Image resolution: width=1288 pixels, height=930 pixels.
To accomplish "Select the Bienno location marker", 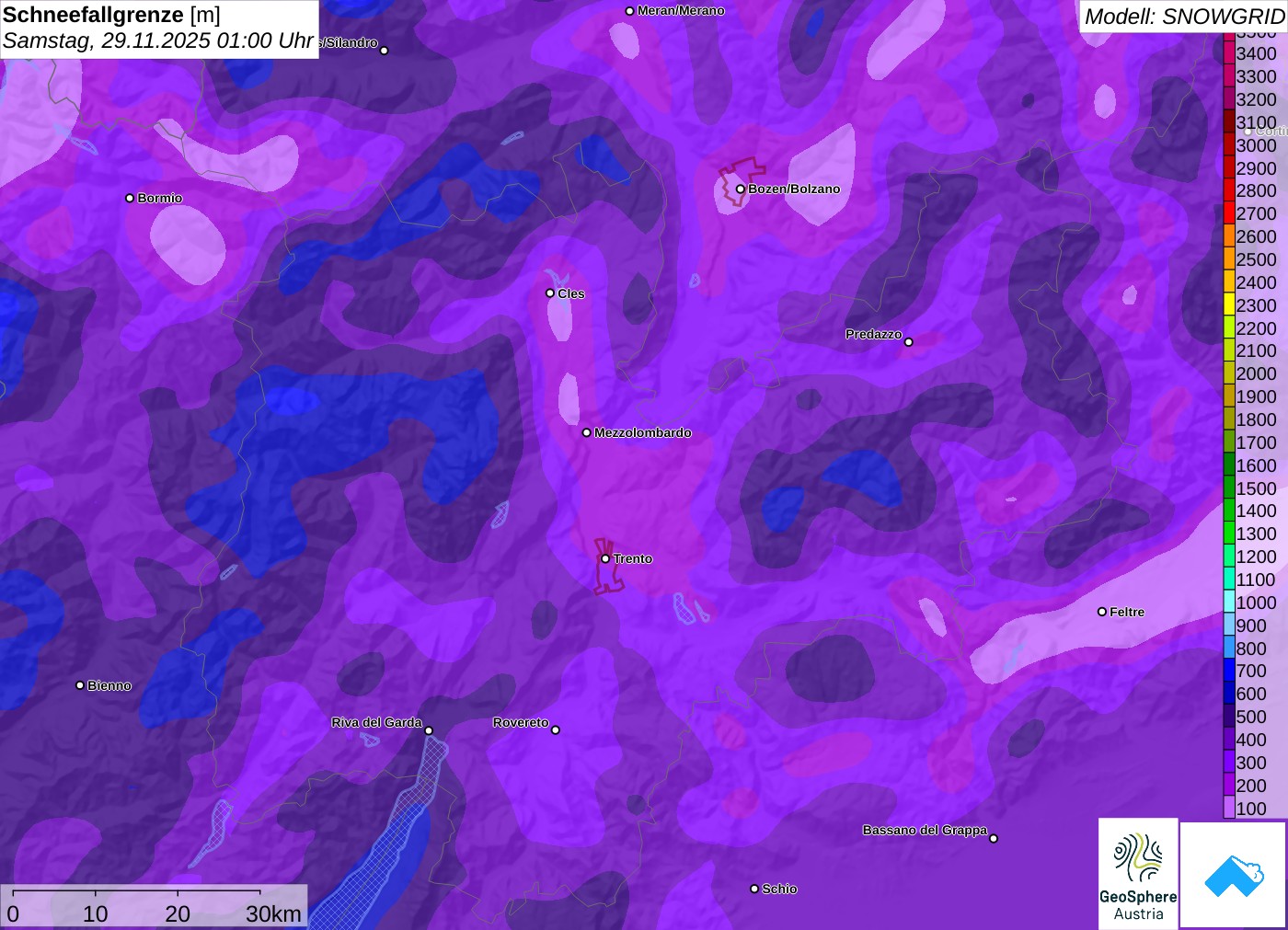I will (x=80, y=685).
